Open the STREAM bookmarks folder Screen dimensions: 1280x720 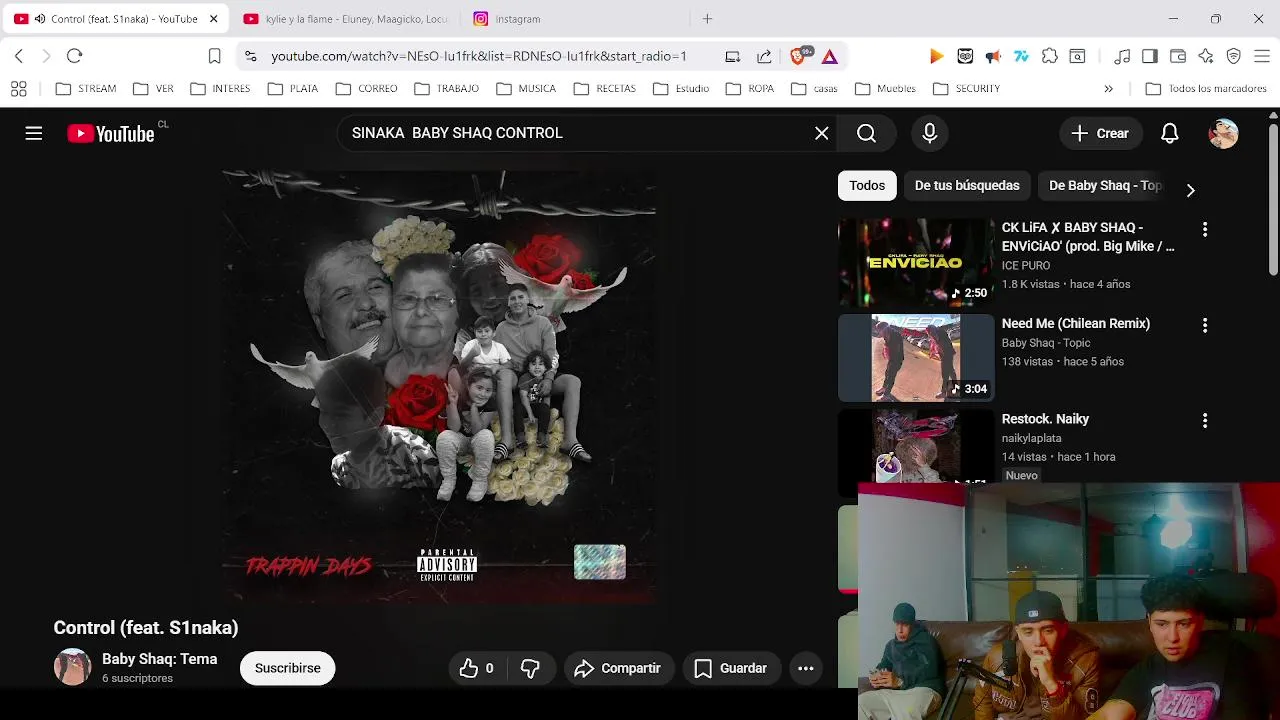pos(86,89)
